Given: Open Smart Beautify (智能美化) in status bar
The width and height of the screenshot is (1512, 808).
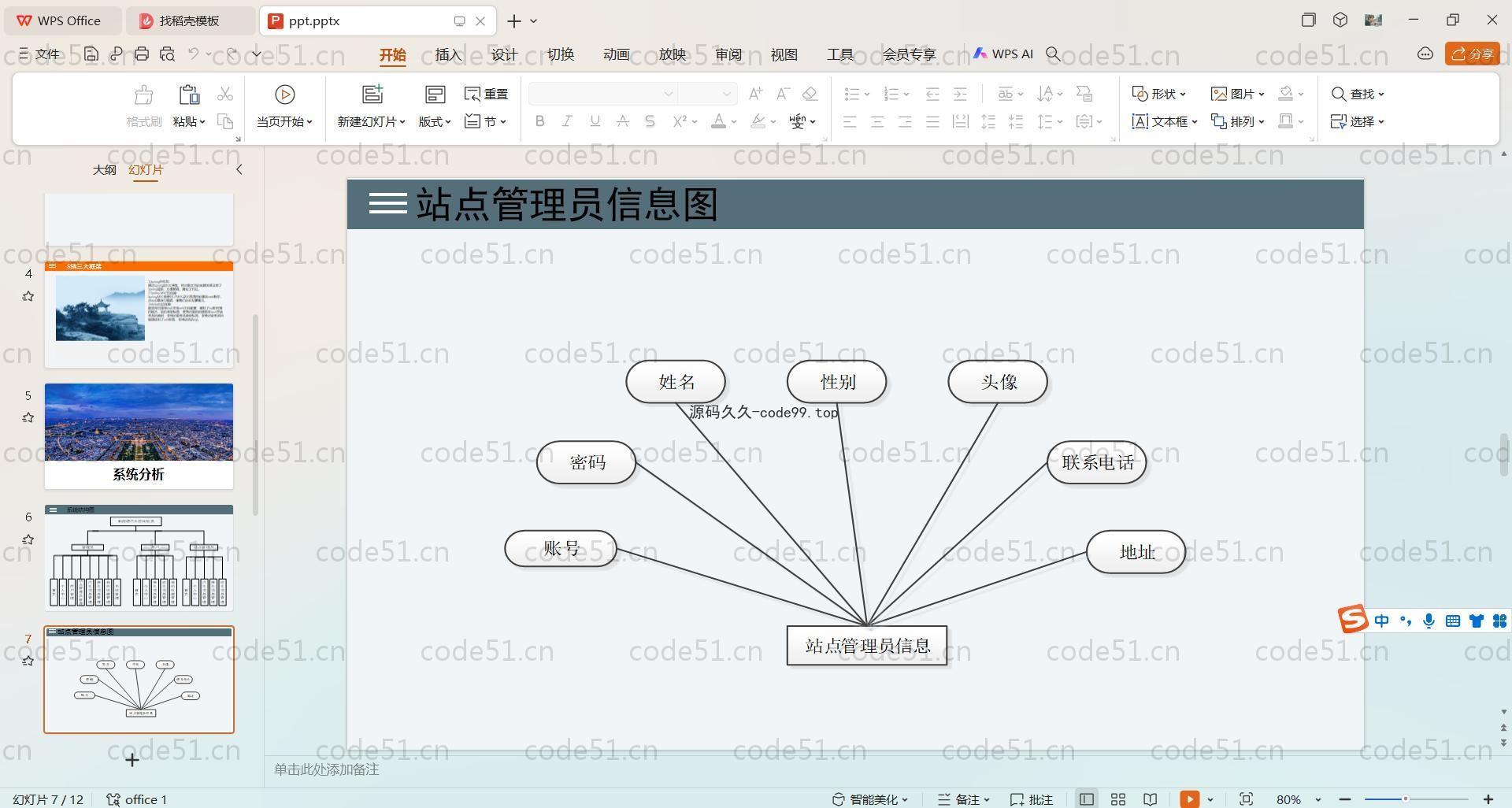Looking at the screenshot, I should coord(870,799).
